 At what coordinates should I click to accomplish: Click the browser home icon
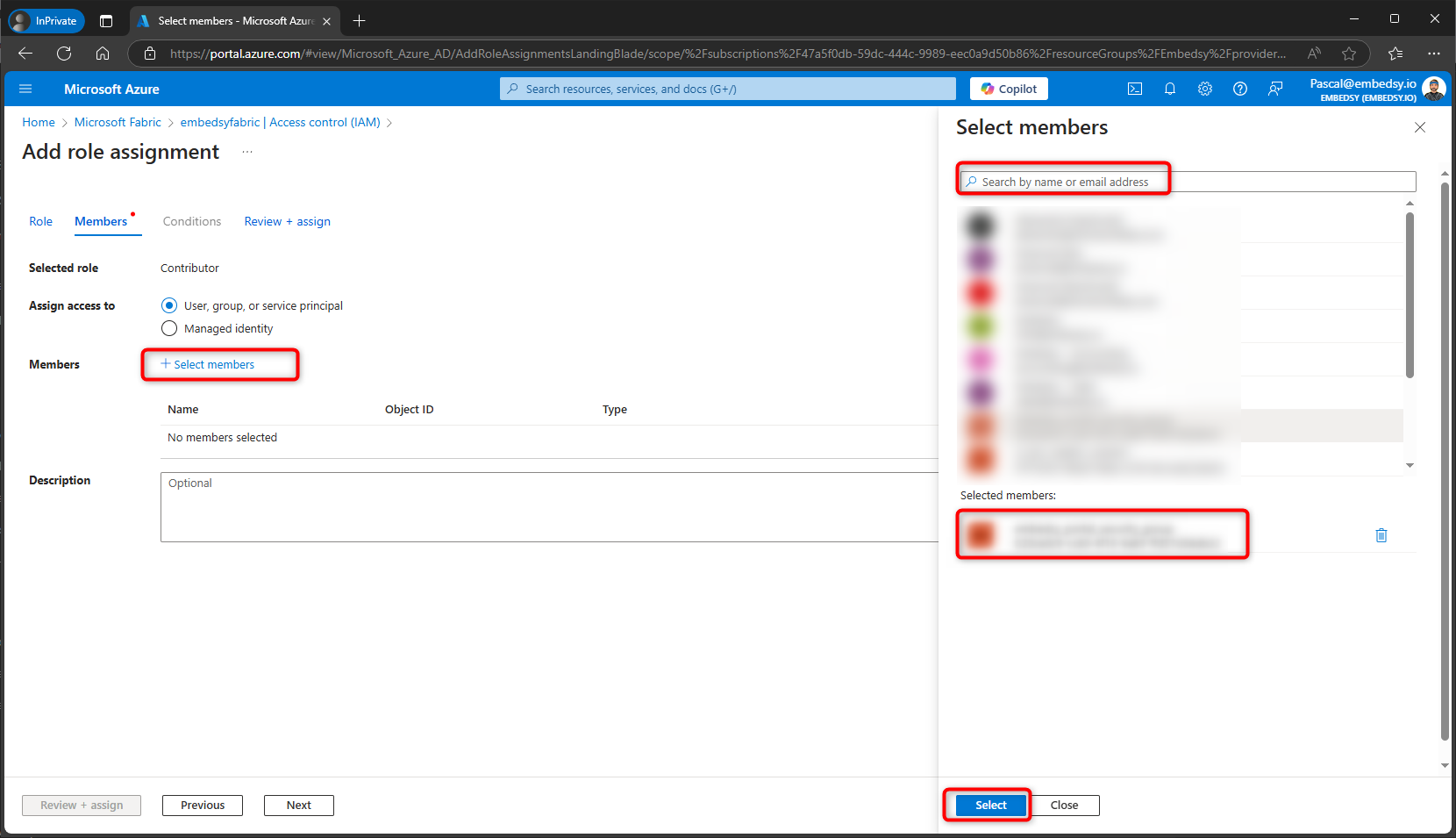[x=103, y=53]
